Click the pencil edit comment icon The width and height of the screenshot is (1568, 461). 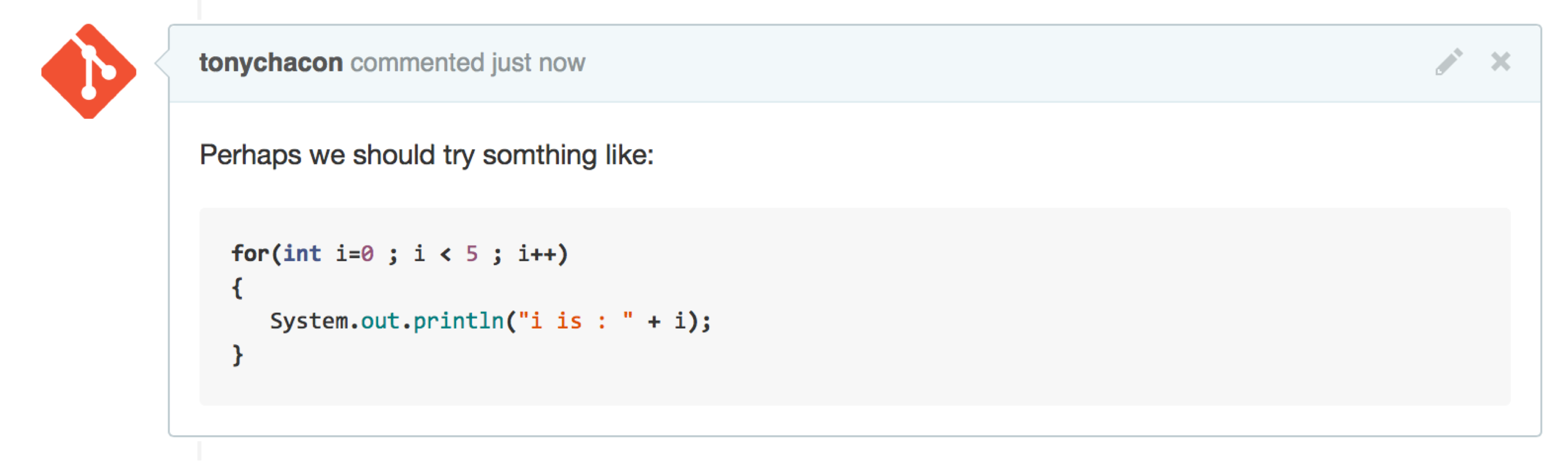(1449, 62)
